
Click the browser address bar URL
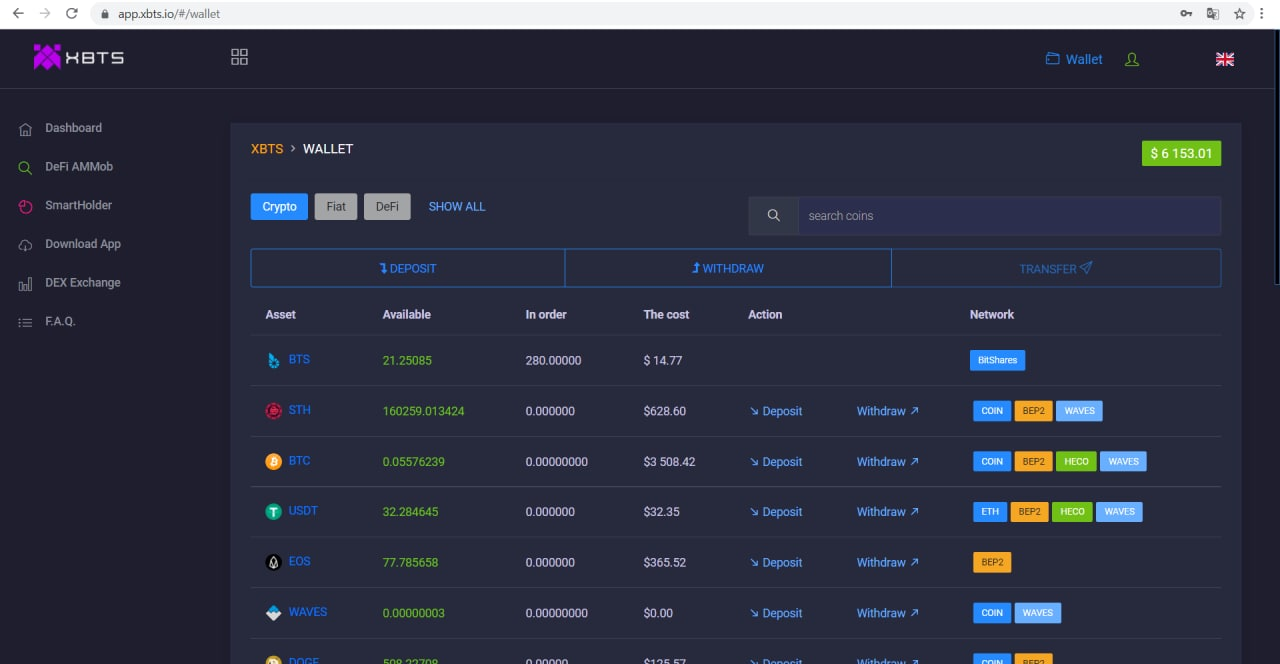[x=169, y=14]
